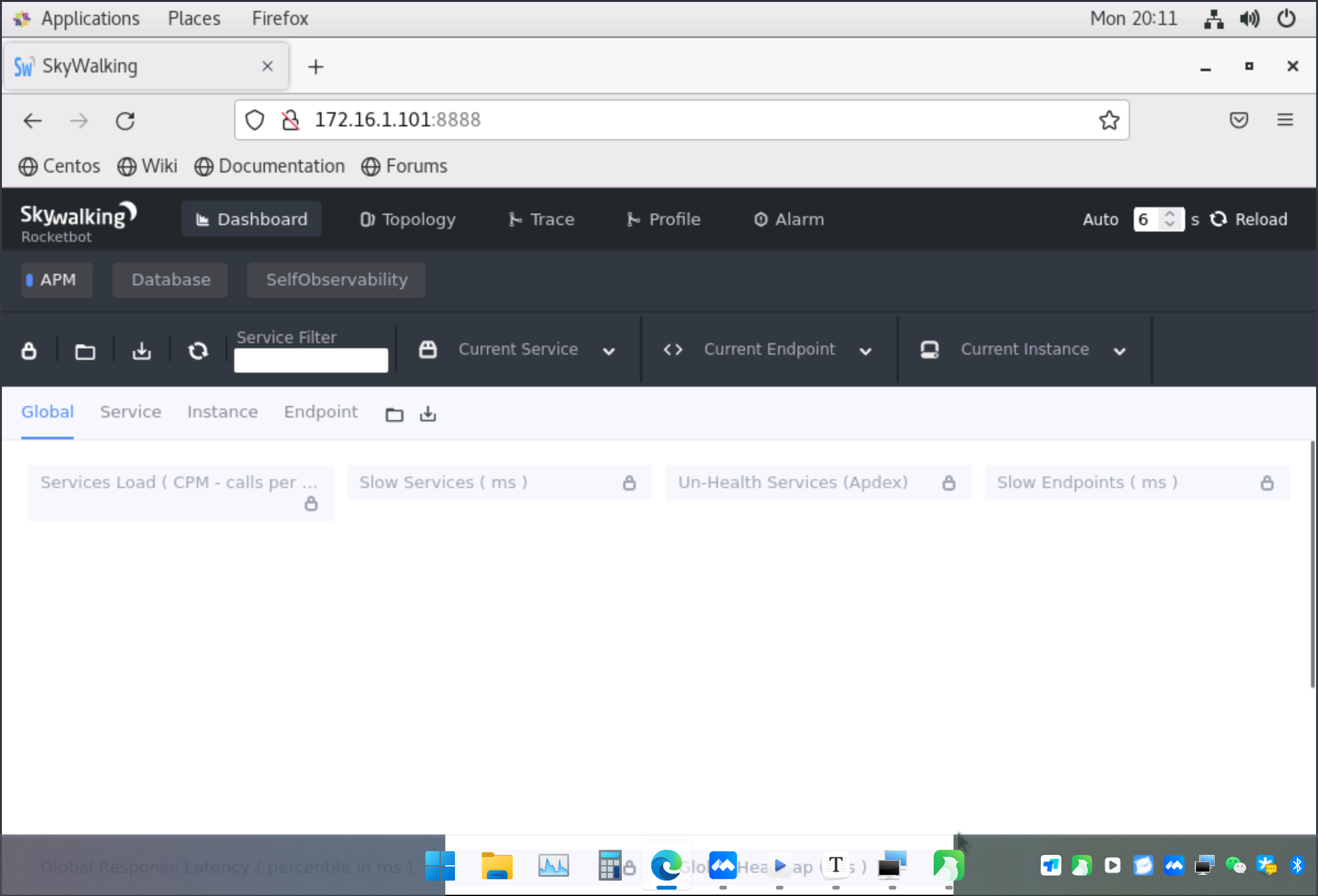
Task: Open the Current Instance dropdown
Action: coord(1120,351)
